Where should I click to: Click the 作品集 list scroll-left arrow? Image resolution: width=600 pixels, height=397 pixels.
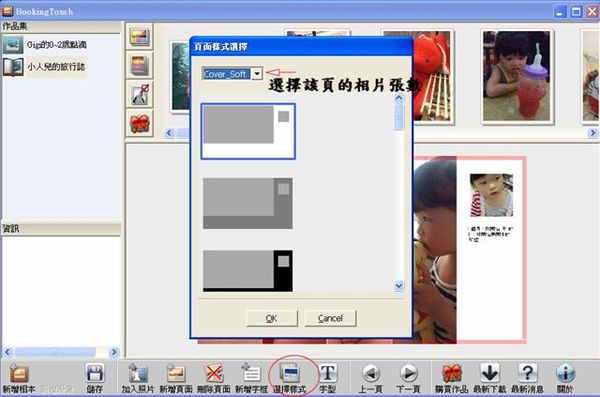click(8, 352)
